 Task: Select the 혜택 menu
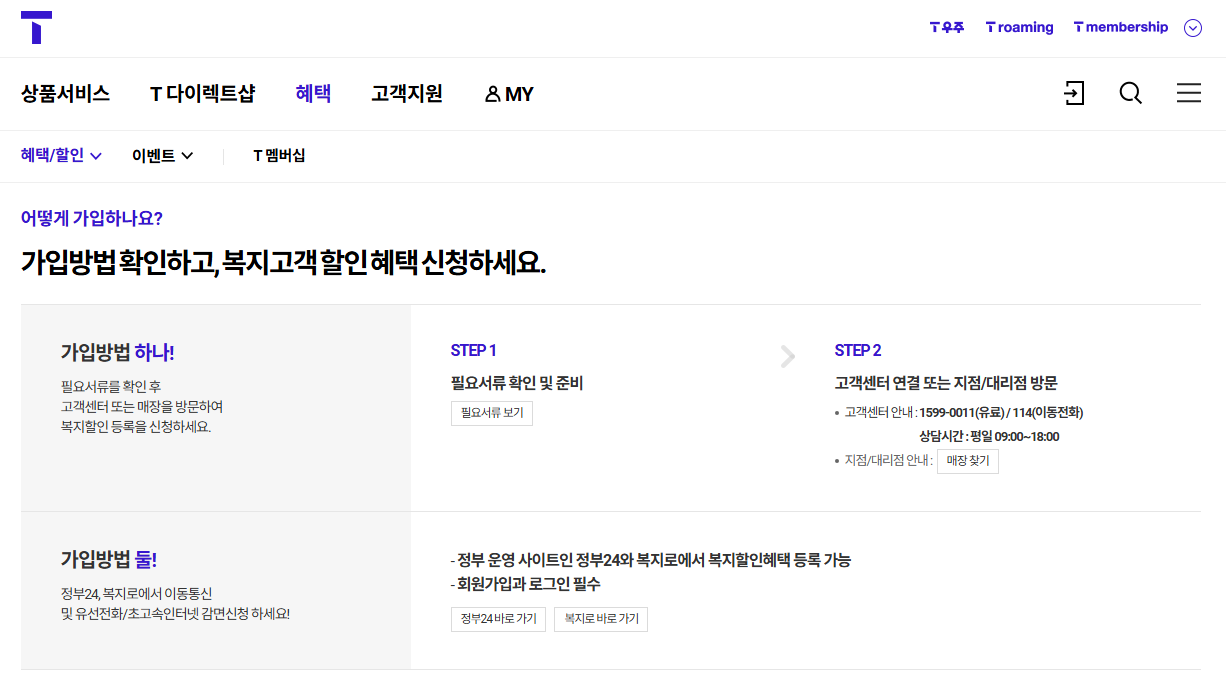pos(313,94)
